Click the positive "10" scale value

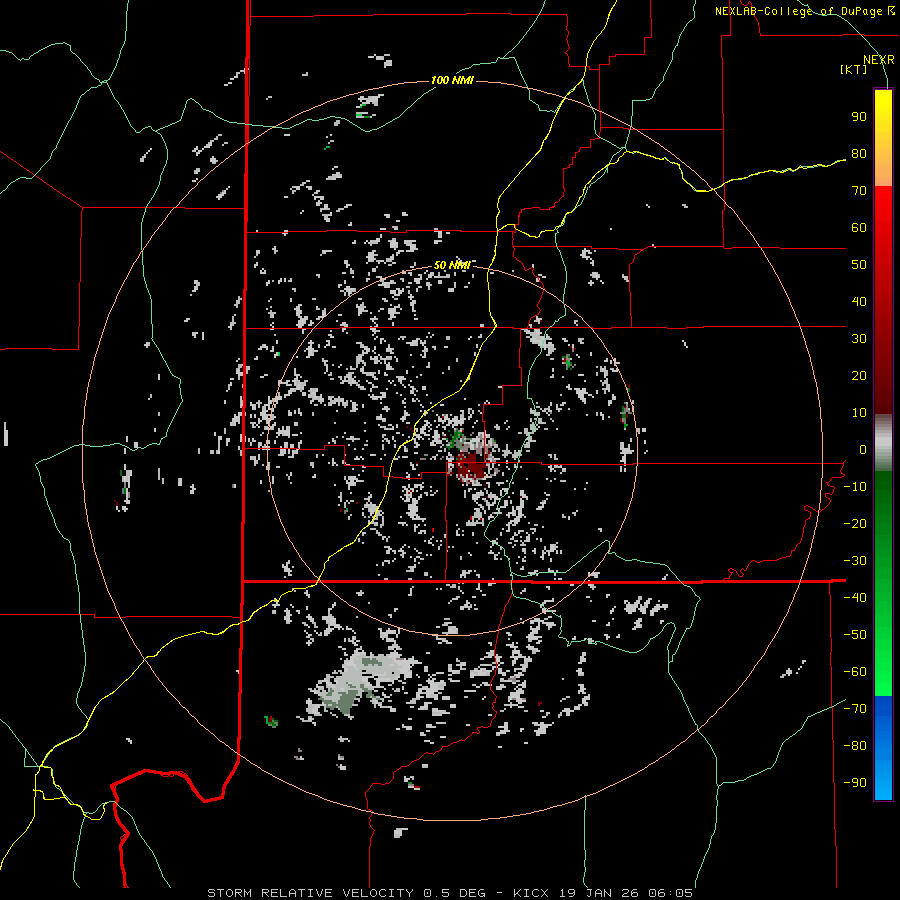click(x=859, y=413)
